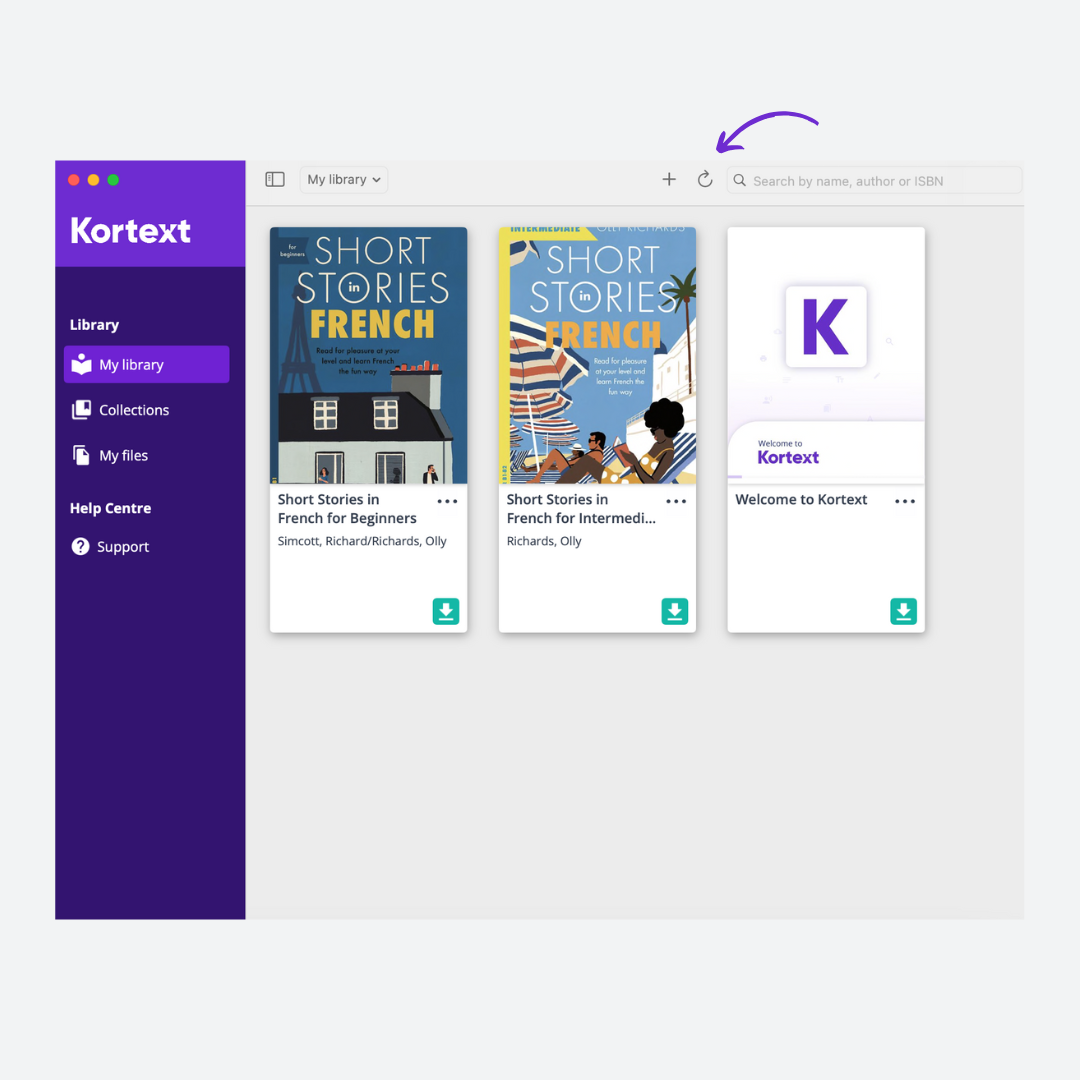Open the My library dropdown
Screen dimensions: 1080x1080
point(344,180)
